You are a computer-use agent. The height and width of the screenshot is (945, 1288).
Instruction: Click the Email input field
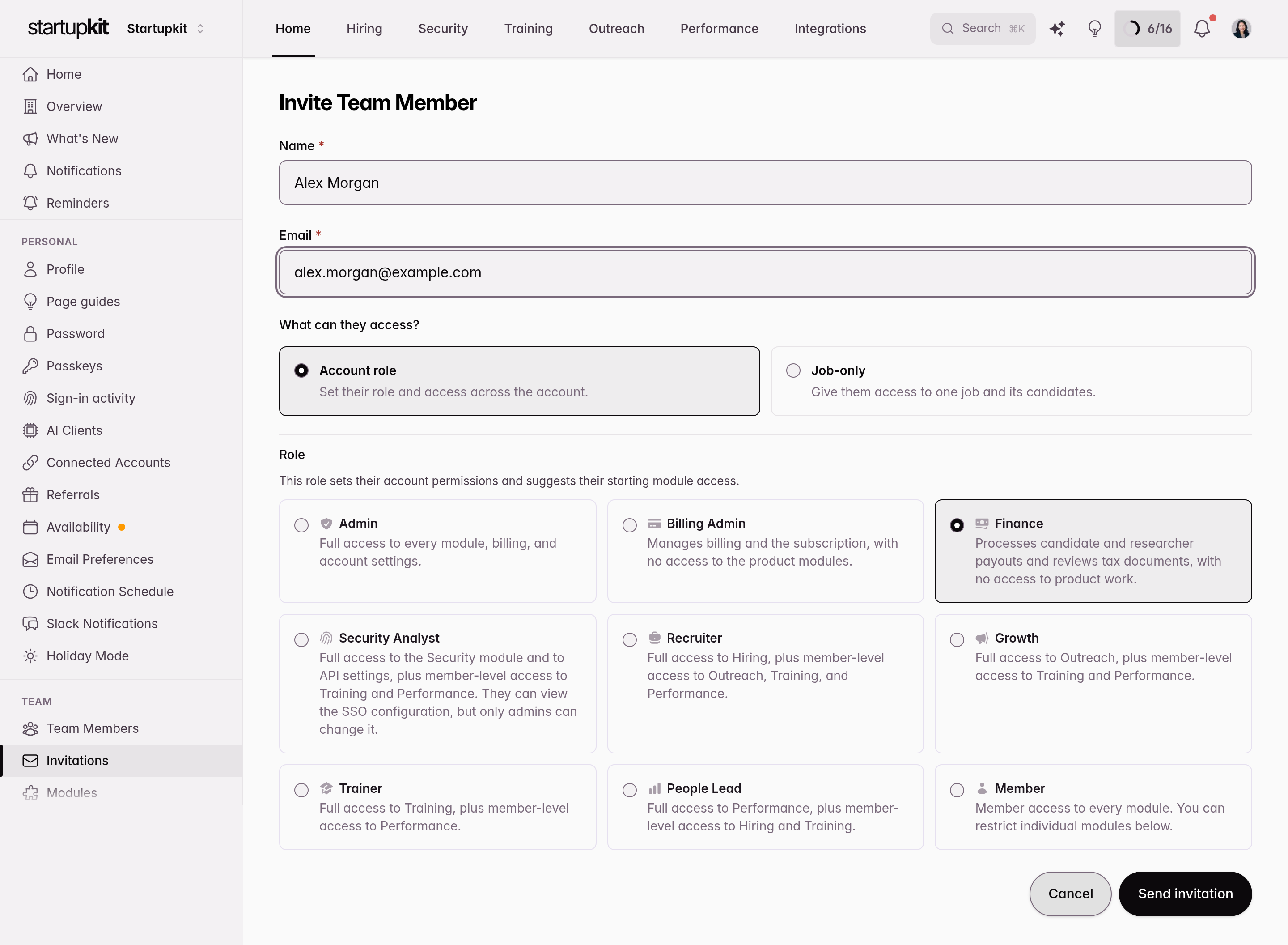[765, 272]
